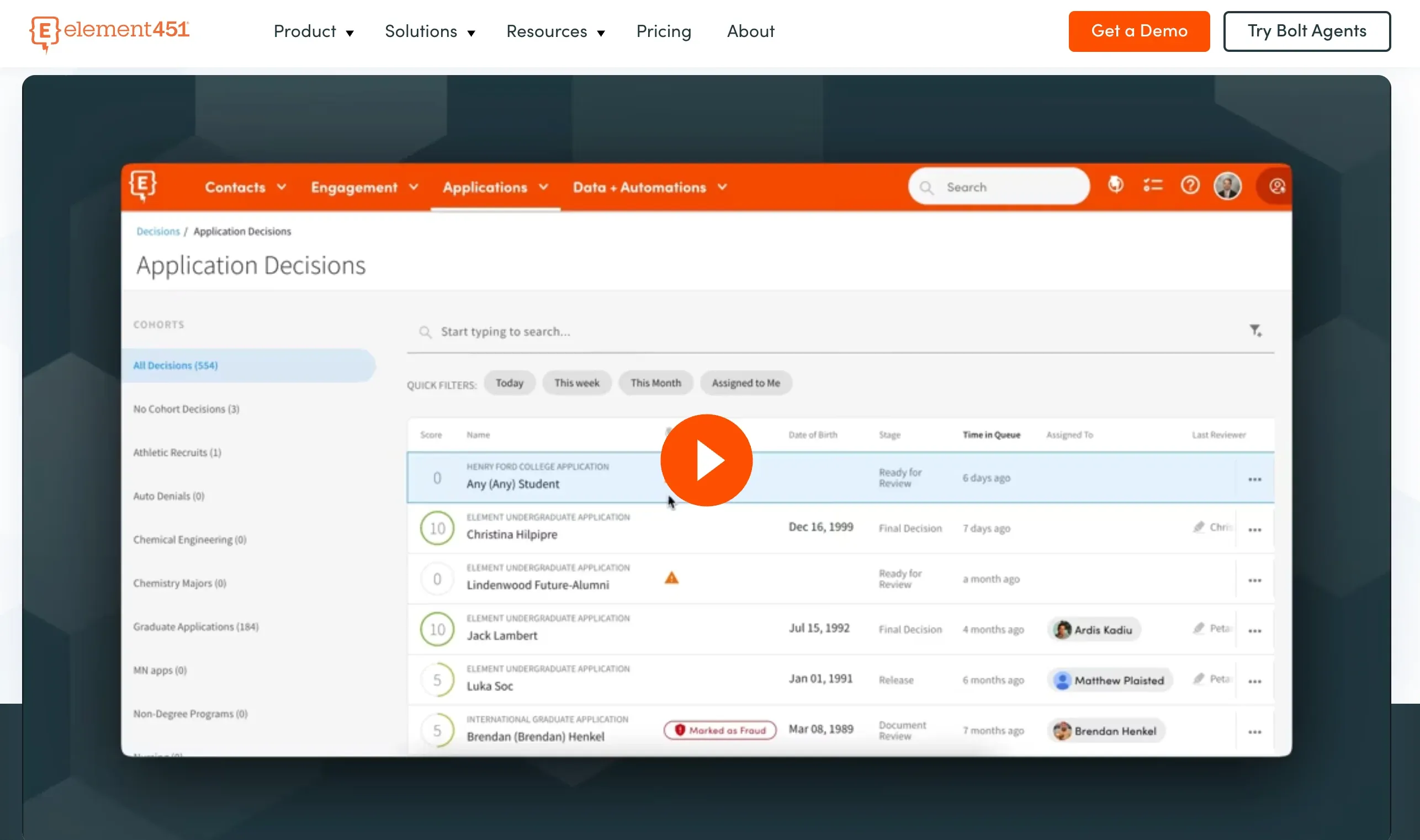Click the top Search field
The image size is (1420, 840).
pyautogui.click(x=999, y=186)
